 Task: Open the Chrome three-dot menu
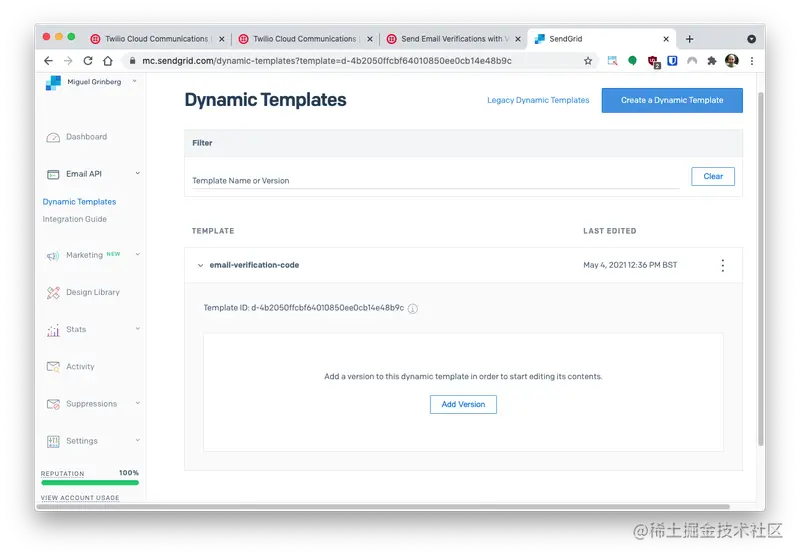coord(752,61)
